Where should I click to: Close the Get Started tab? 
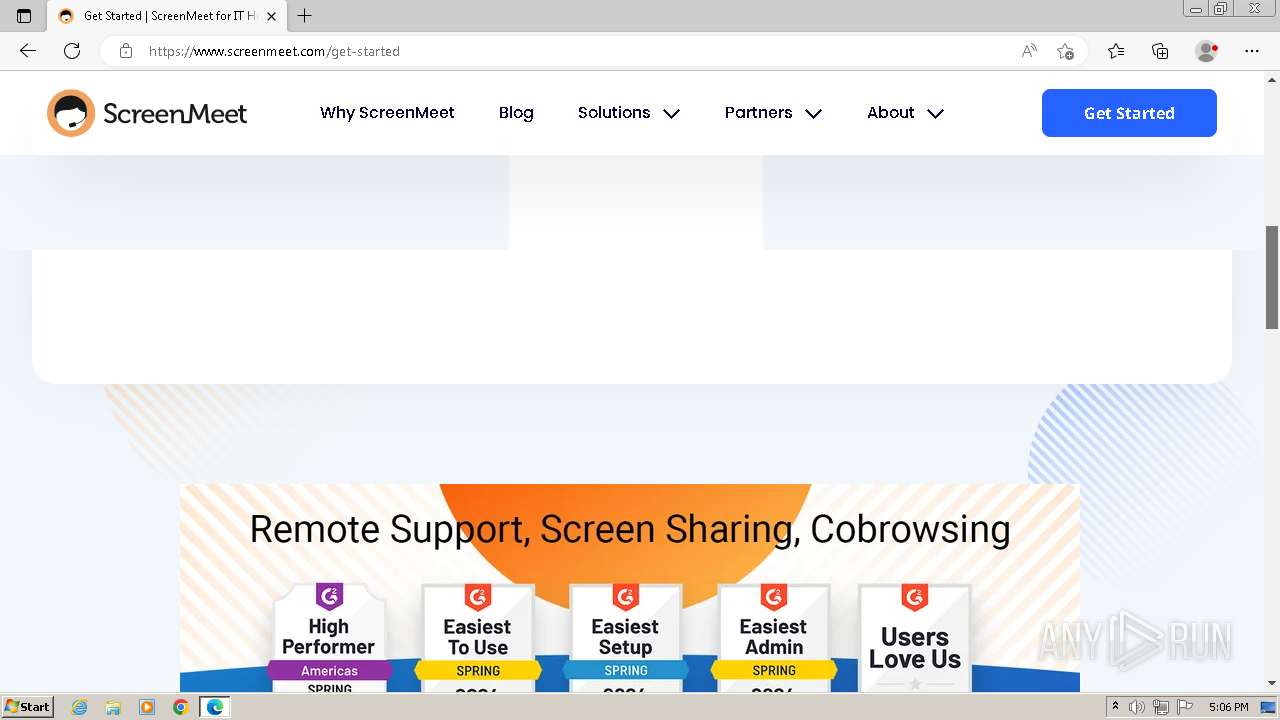(271, 16)
